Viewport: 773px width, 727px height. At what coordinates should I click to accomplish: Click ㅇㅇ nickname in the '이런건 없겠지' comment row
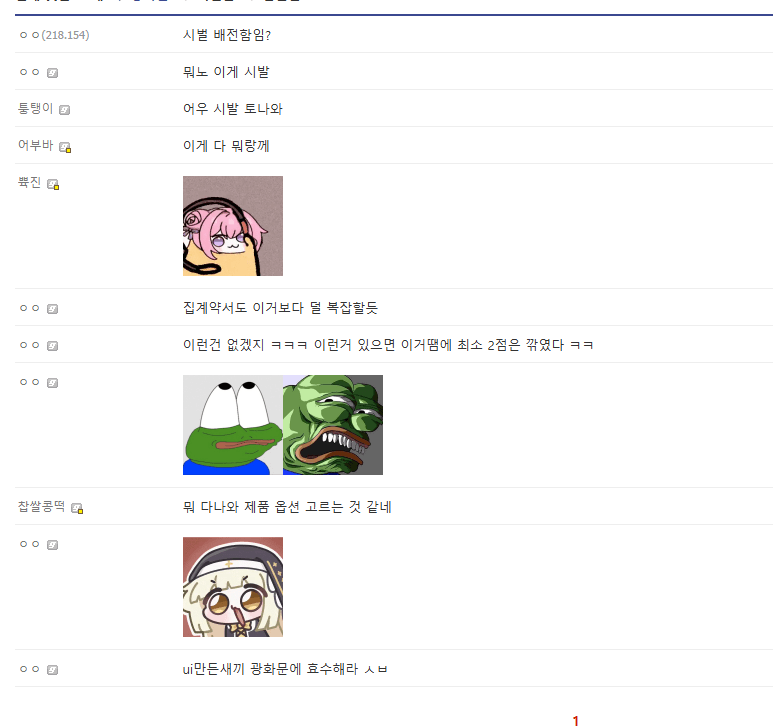coord(30,345)
